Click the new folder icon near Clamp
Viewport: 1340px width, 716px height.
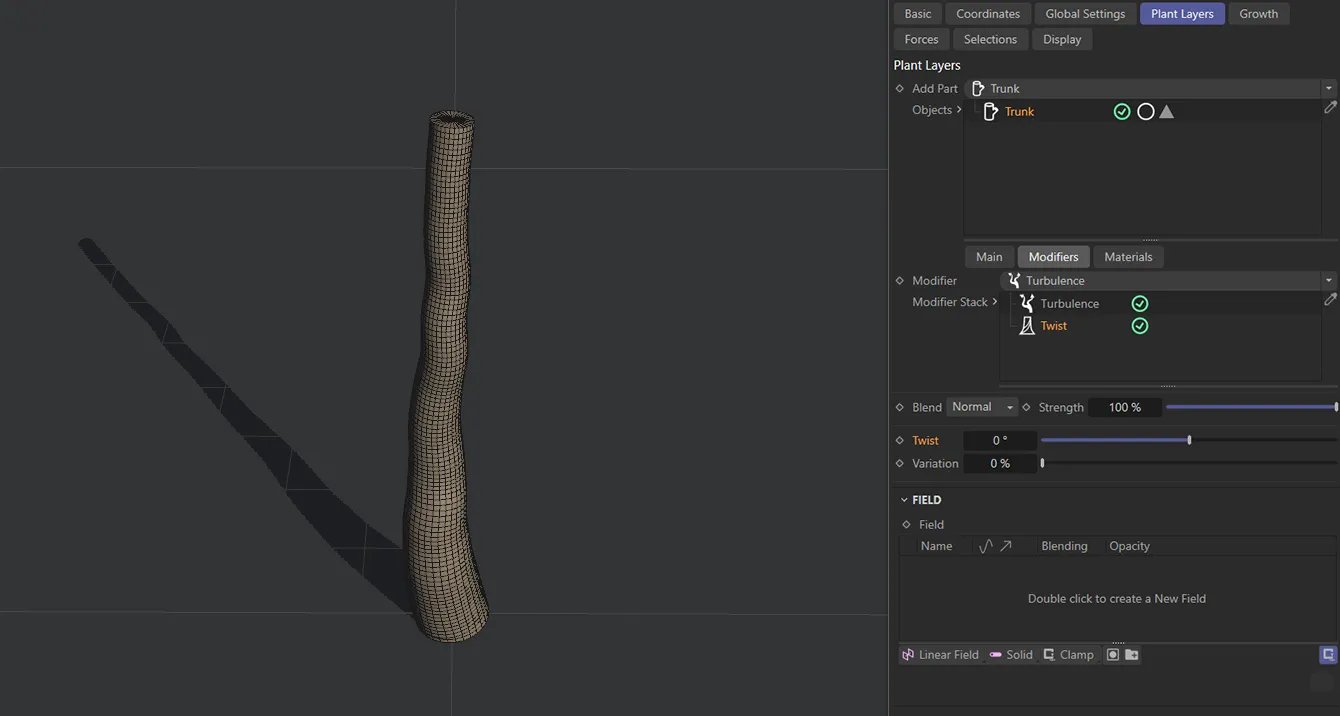click(1131, 654)
